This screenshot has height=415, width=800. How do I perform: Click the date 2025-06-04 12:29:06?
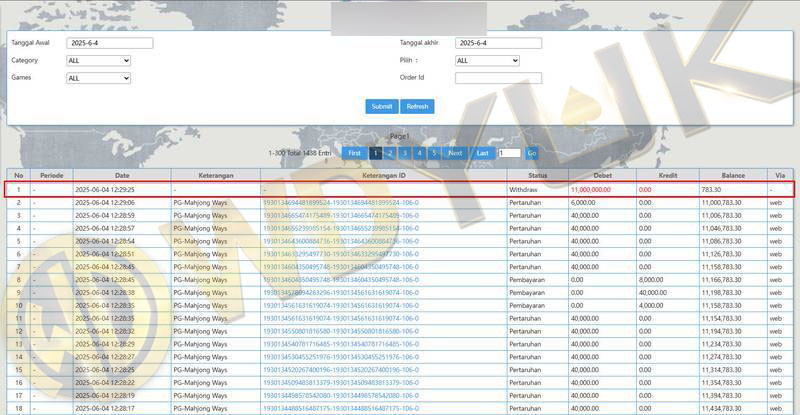[105, 203]
